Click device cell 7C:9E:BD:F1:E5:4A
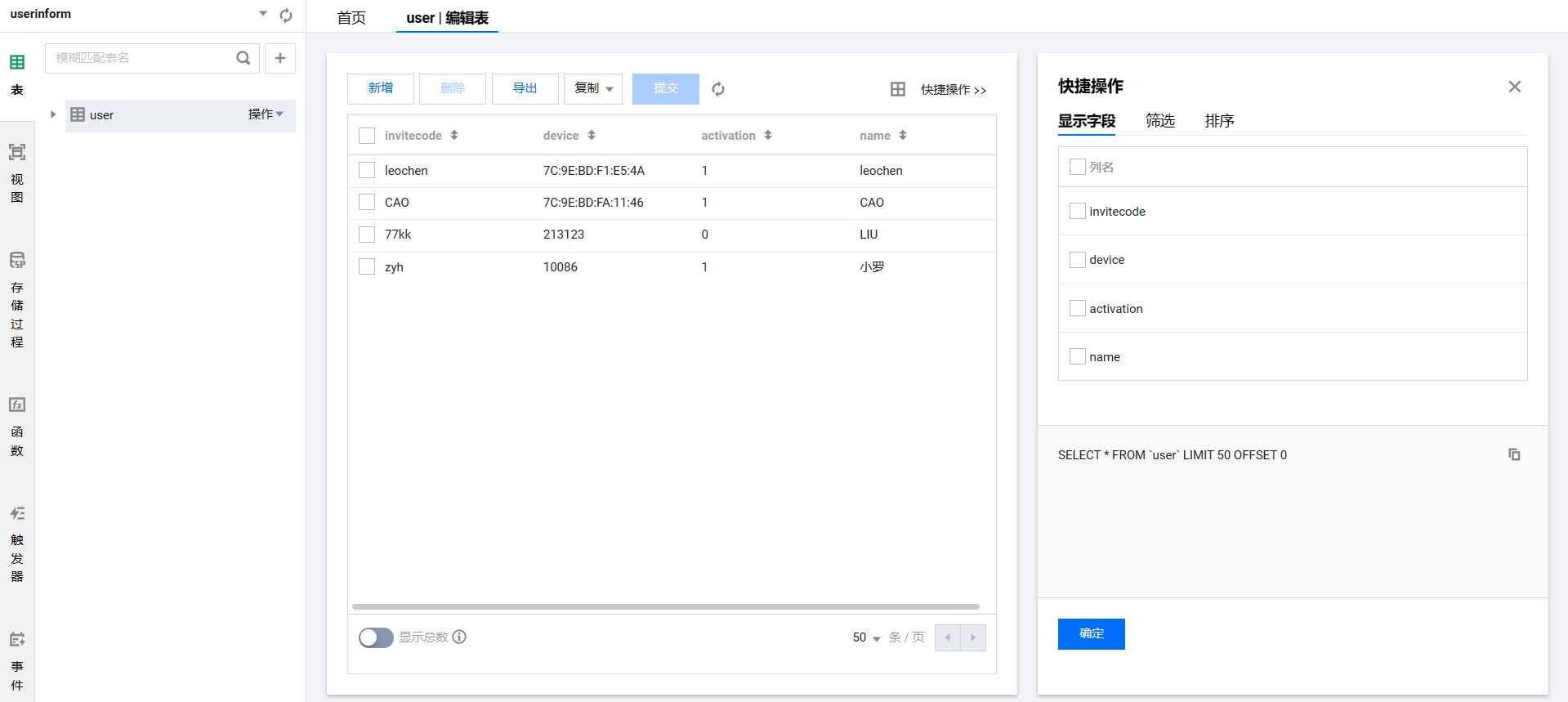Image resolution: width=1568 pixels, height=702 pixels. [x=594, y=171]
